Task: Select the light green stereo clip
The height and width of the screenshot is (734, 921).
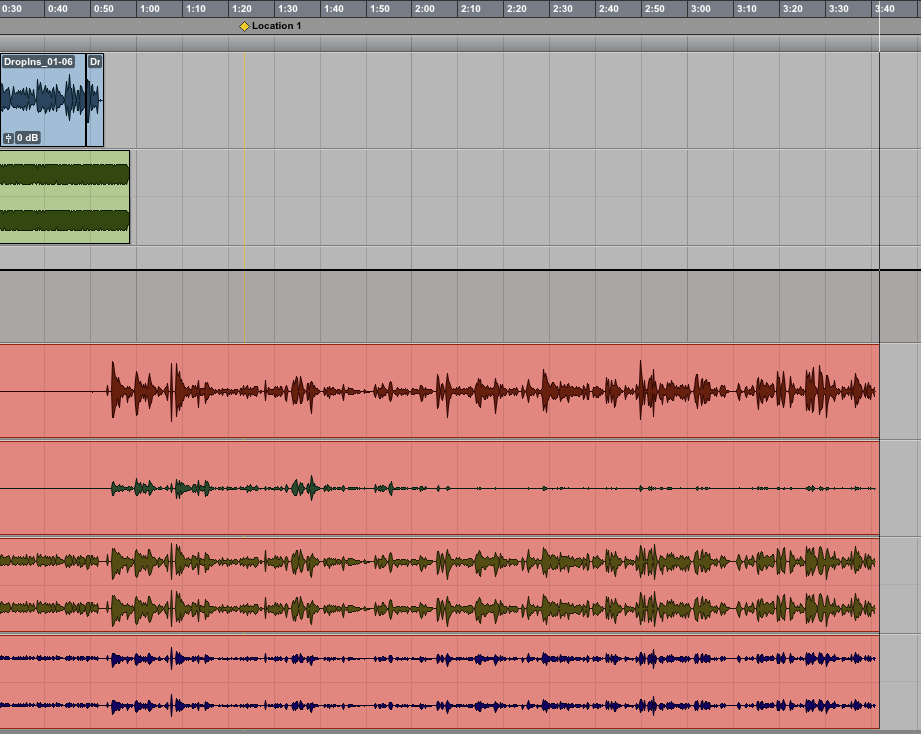Action: 65,197
